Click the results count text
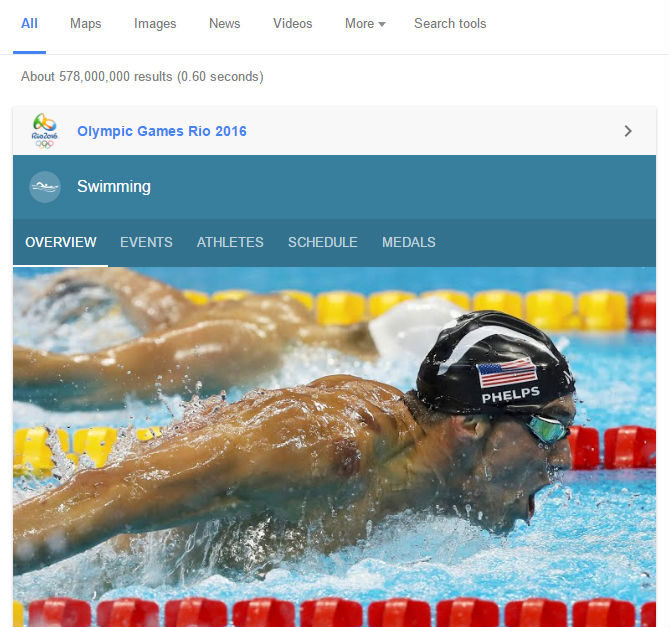The image size is (670, 627). click(x=142, y=77)
